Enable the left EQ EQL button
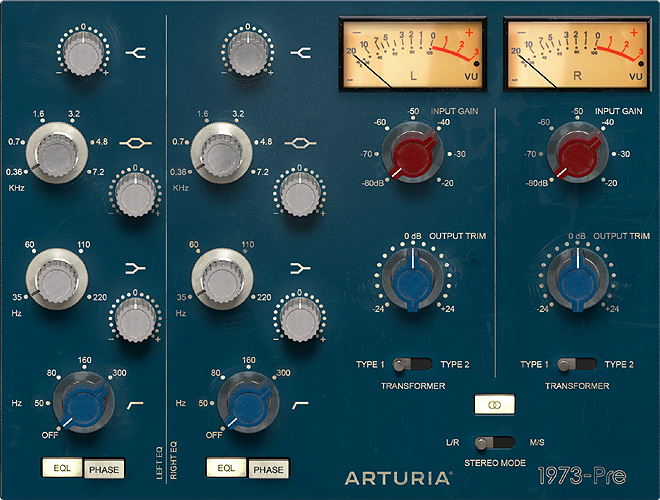 click(x=62, y=467)
